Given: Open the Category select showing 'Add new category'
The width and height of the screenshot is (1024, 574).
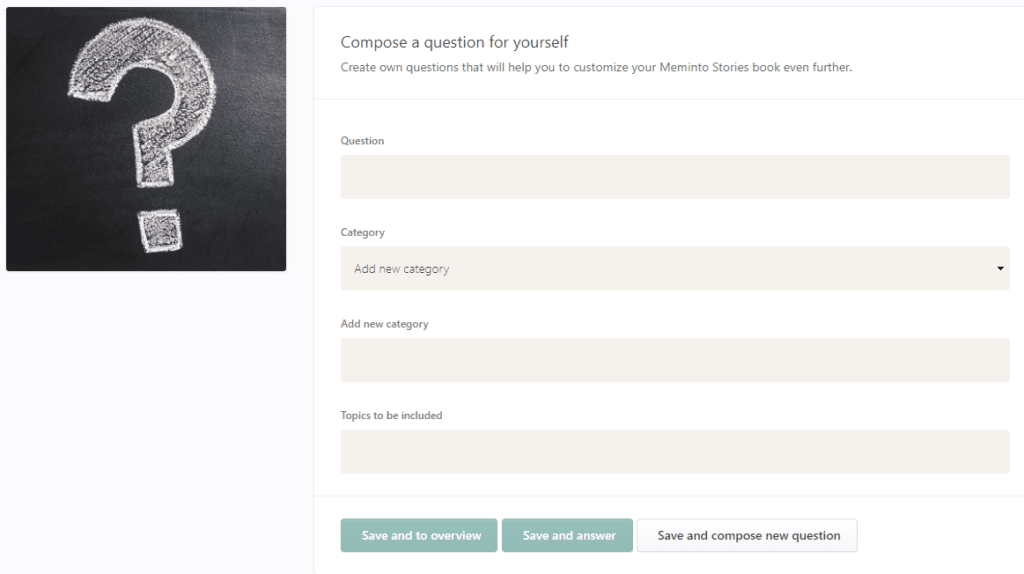Looking at the screenshot, I should click(675, 268).
